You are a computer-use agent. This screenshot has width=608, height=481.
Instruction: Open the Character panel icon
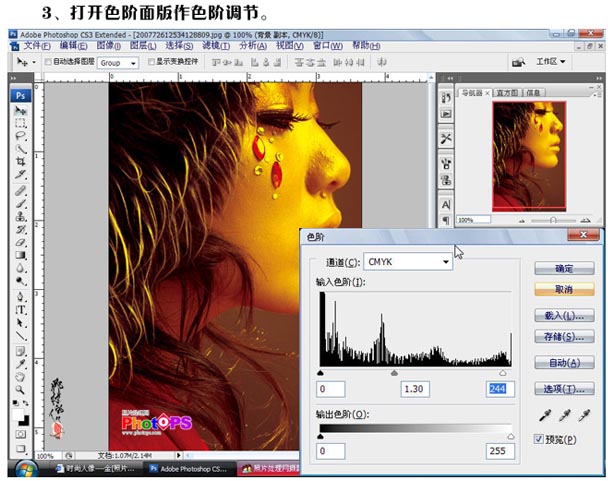coord(446,204)
